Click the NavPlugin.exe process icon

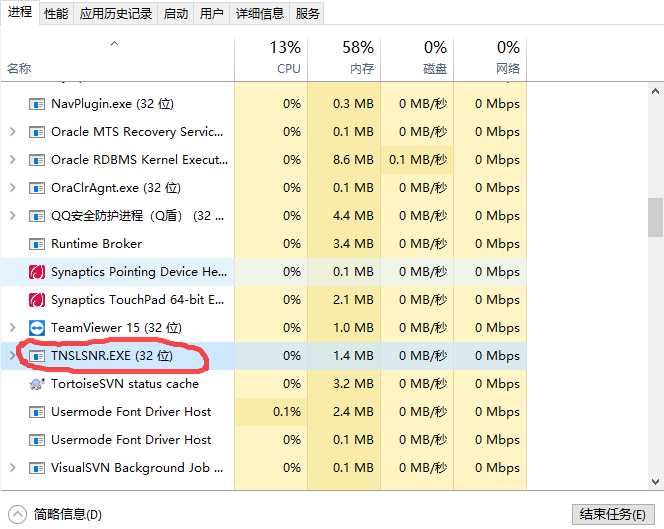tap(37, 104)
